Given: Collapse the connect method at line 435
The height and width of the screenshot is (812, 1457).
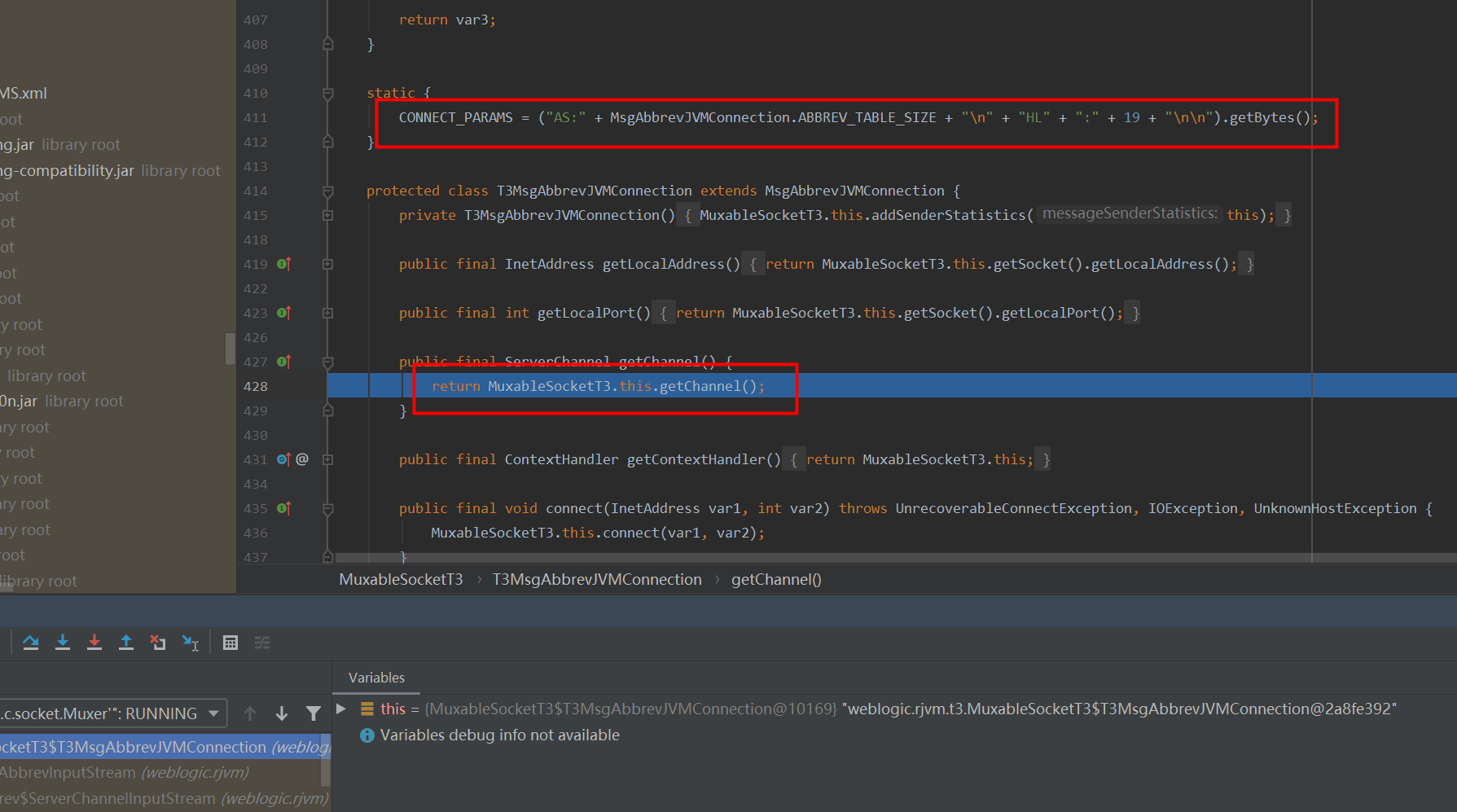Looking at the screenshot, I should pos(328,508).
